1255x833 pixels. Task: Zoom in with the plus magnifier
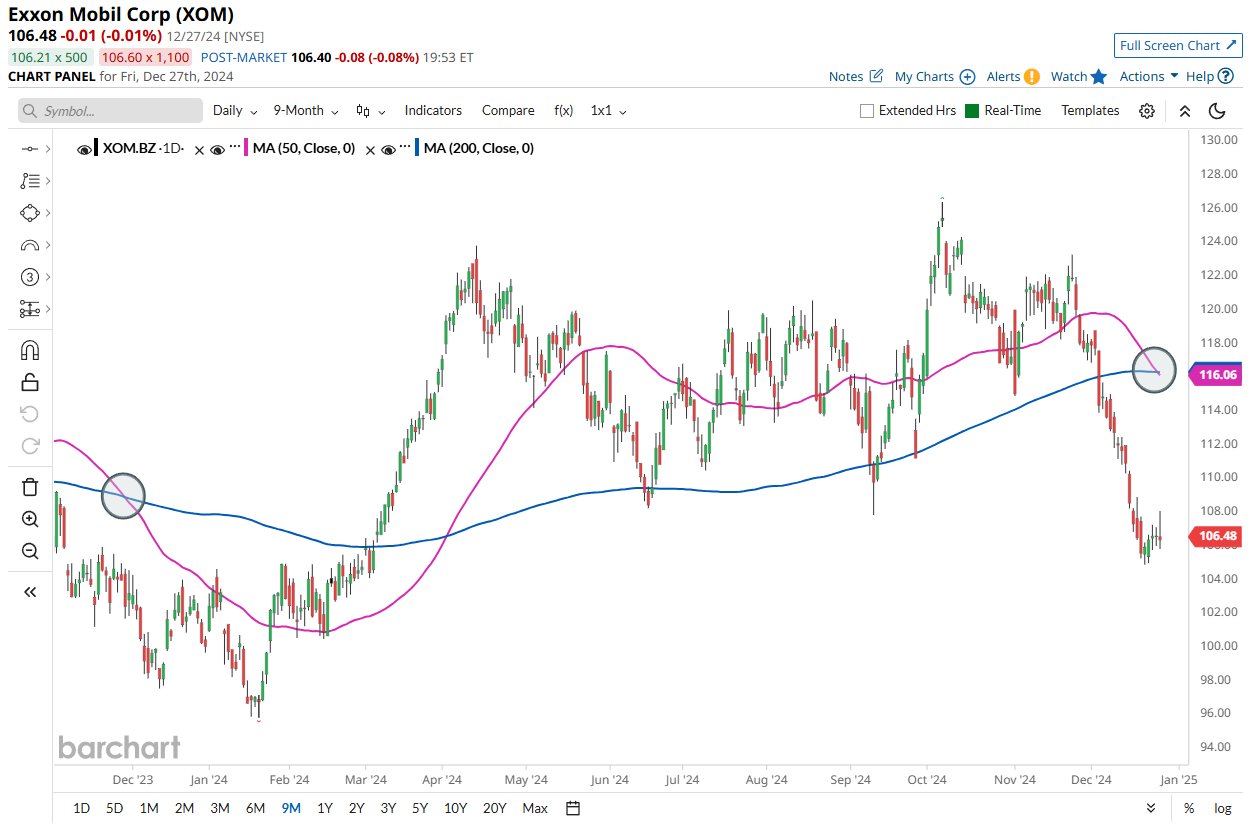point(29,519)
